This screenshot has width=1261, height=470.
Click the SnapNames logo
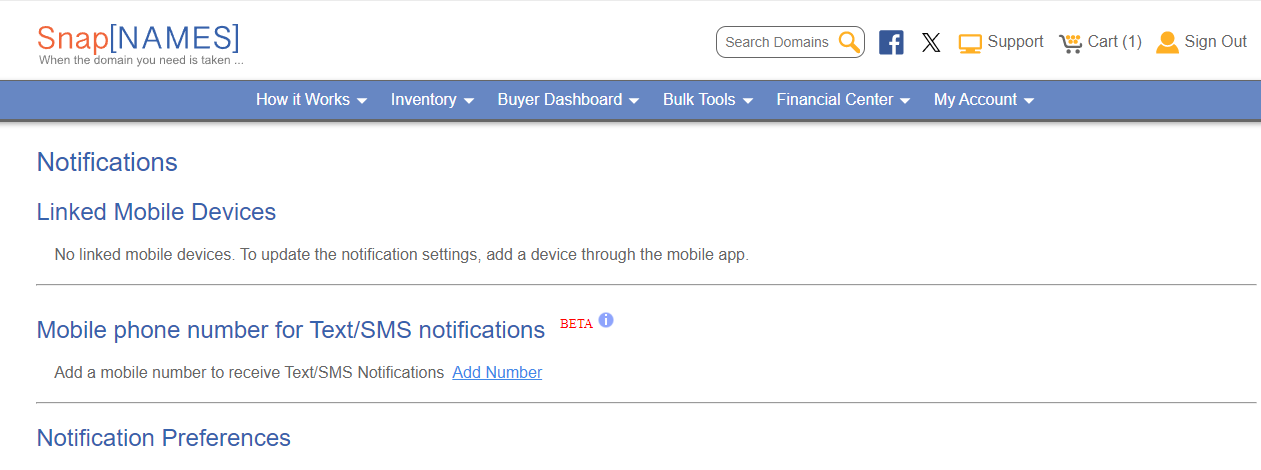138,42
